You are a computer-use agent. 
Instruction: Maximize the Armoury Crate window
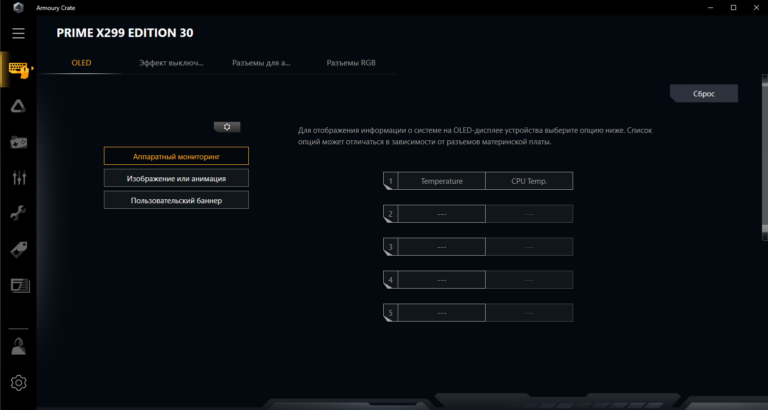[x=733, y=7]
